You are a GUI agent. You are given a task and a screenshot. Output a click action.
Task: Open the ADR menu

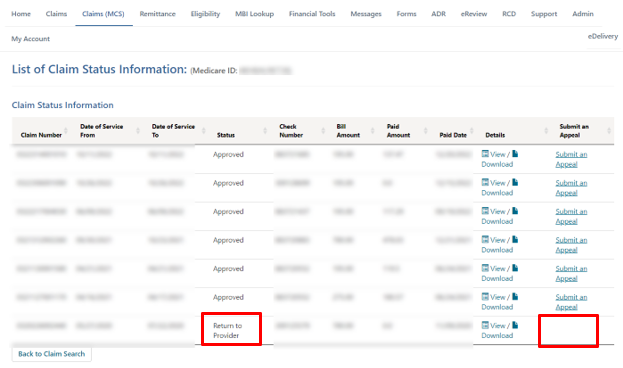[439, 14]
